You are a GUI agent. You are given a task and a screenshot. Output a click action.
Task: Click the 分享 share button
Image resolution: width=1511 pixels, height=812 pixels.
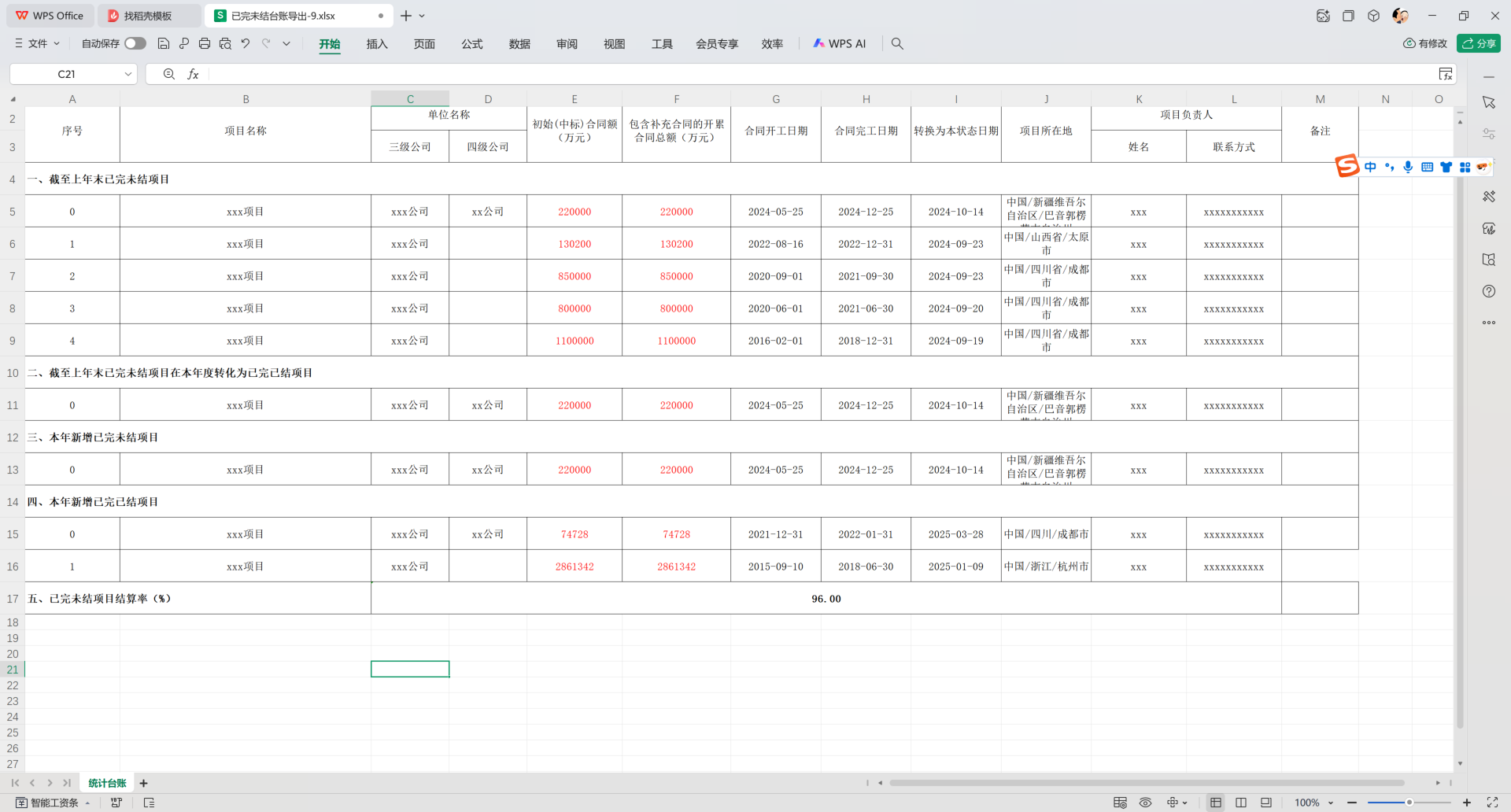pyautogui.click(x=1479, y=44)
